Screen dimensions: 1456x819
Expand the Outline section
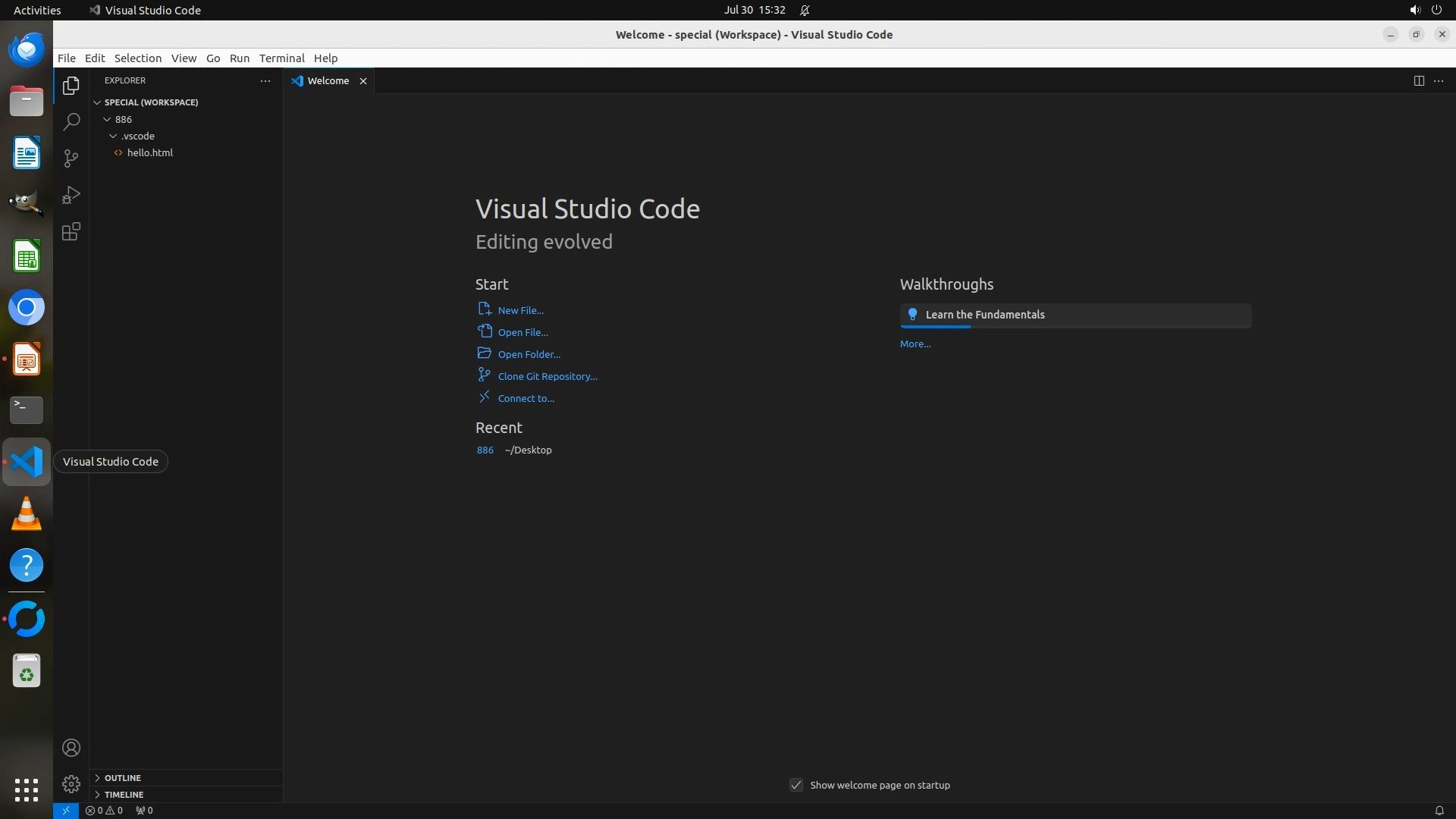[x=123, y=777]
